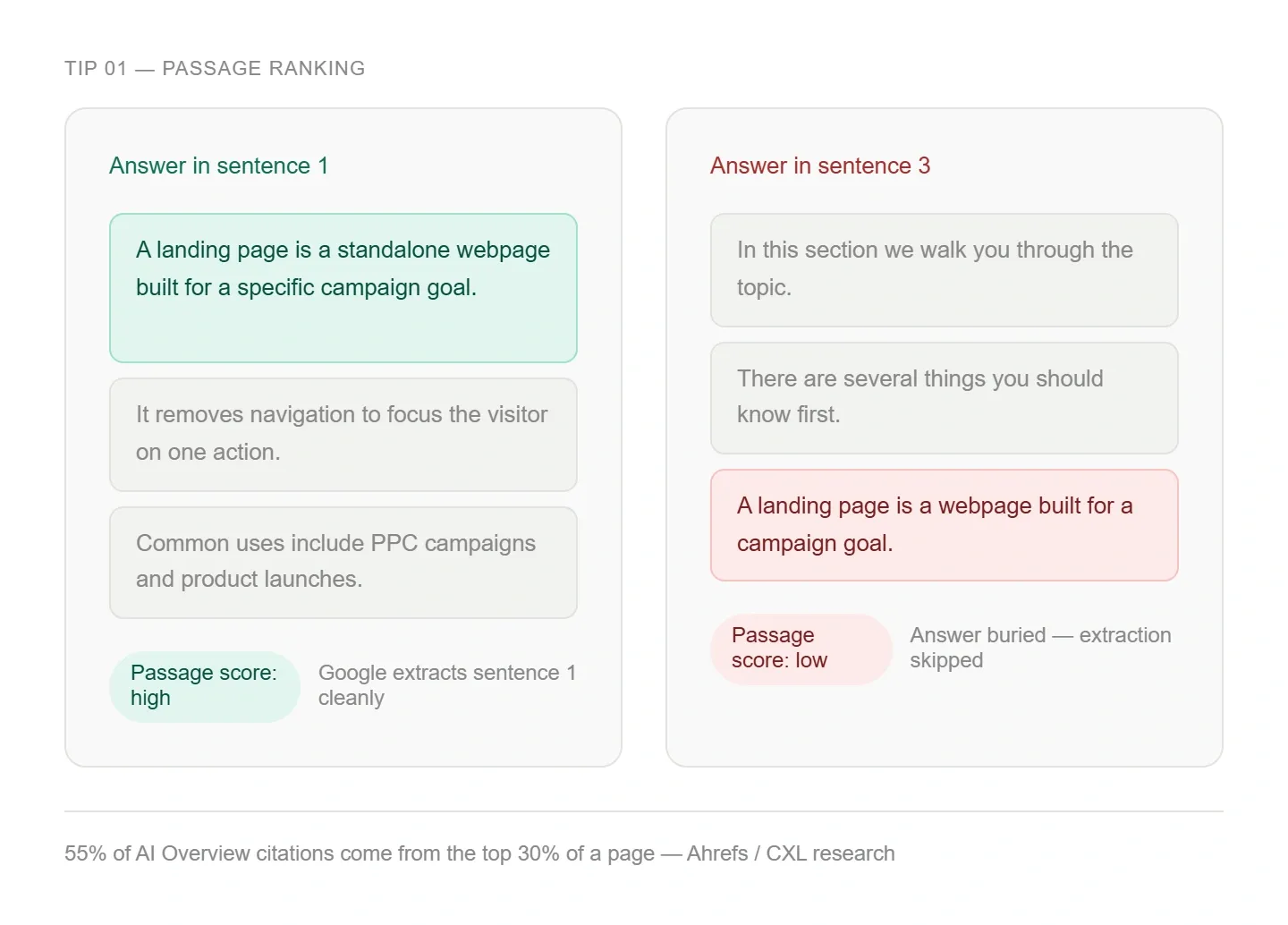Click the 'TIP 01 — PASSAGE RANKING' heading

(x=215, y=69)
